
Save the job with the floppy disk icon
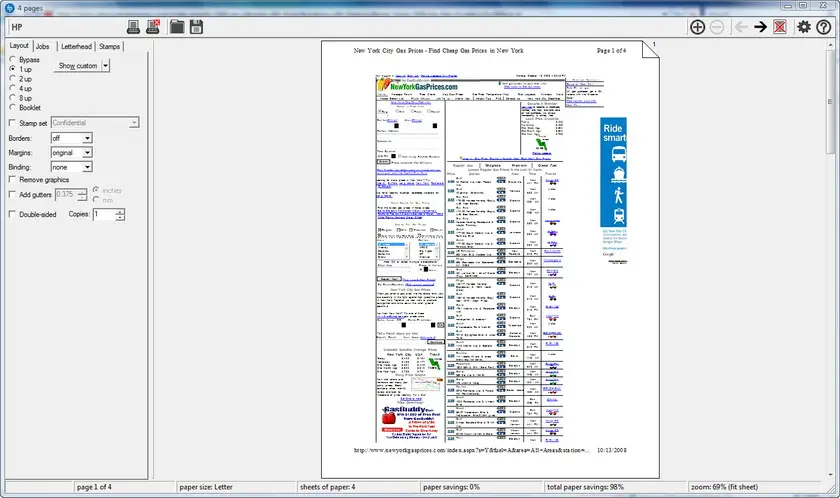[x=196, y=27]
